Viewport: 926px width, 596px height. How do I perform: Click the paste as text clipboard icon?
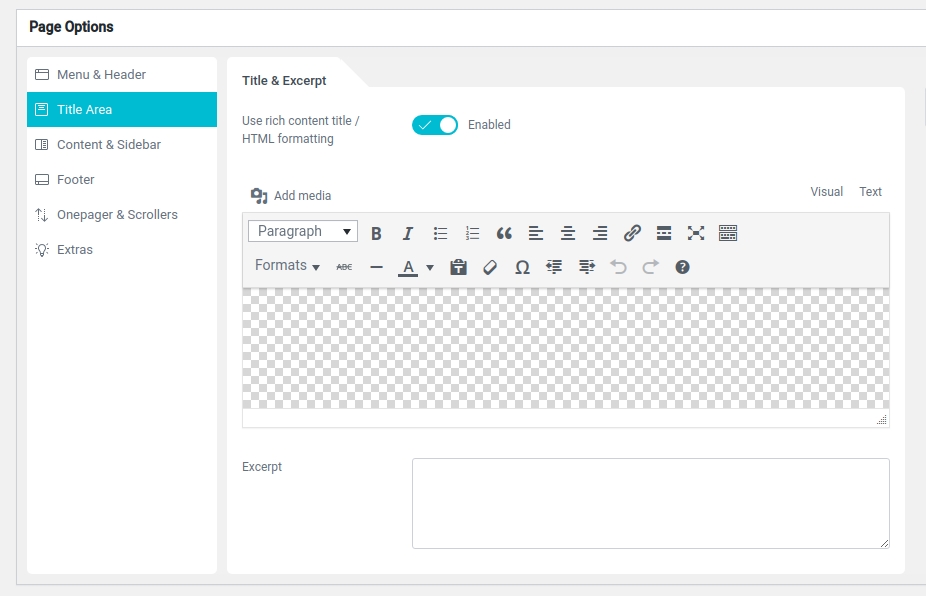(458, 267)
